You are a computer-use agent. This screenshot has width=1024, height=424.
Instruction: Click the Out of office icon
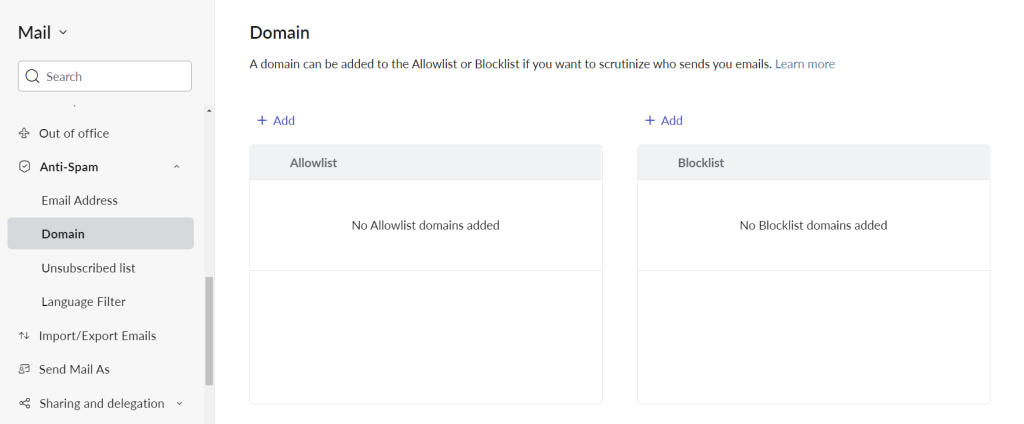tap(24, 133)
